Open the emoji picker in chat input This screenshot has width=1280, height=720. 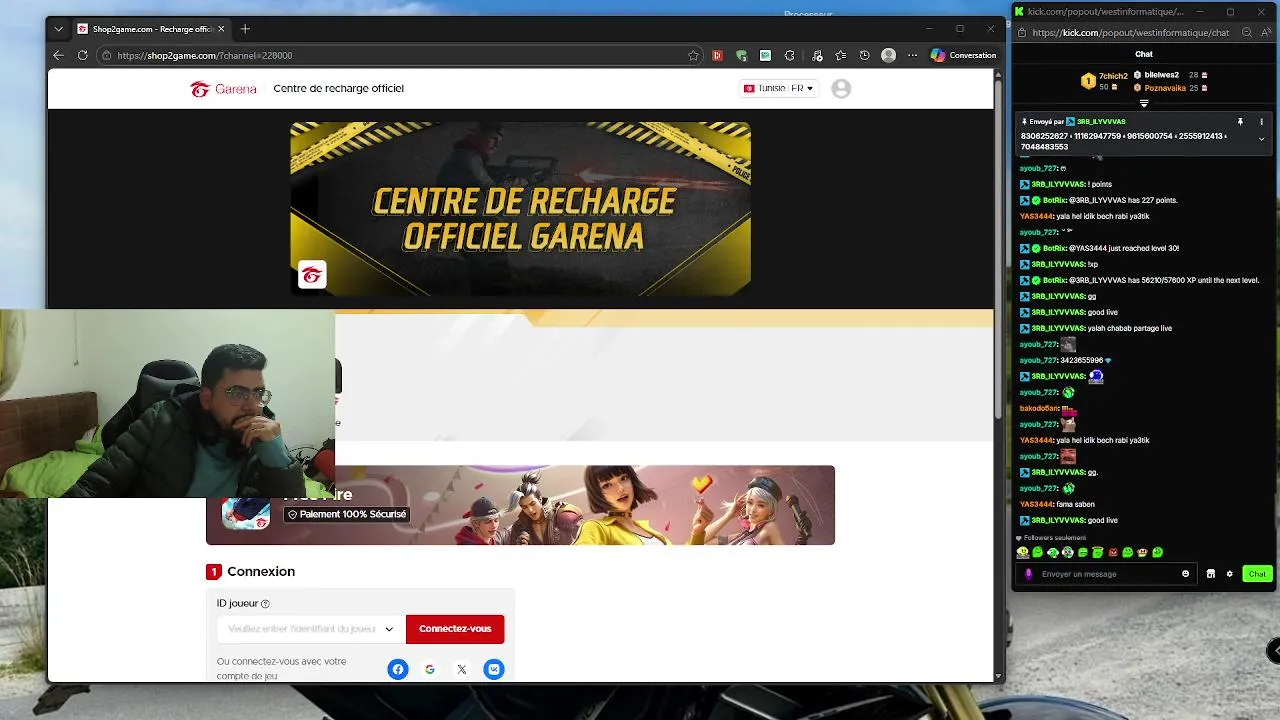(1186, 574)
